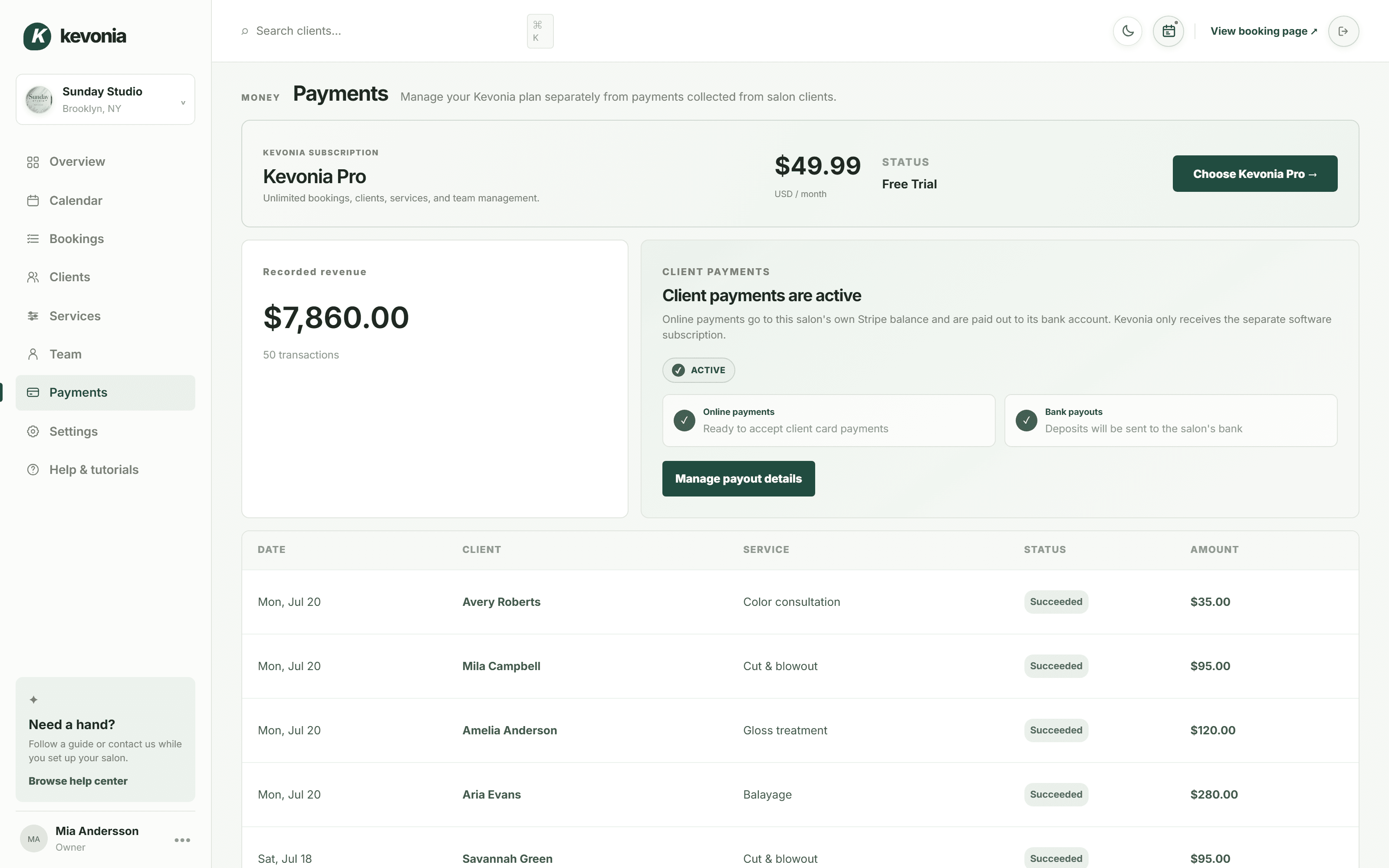Screen dimensions: 1389x868
Task: Click the Sunday Studio logo thumbnail
Action: (39, 99)
